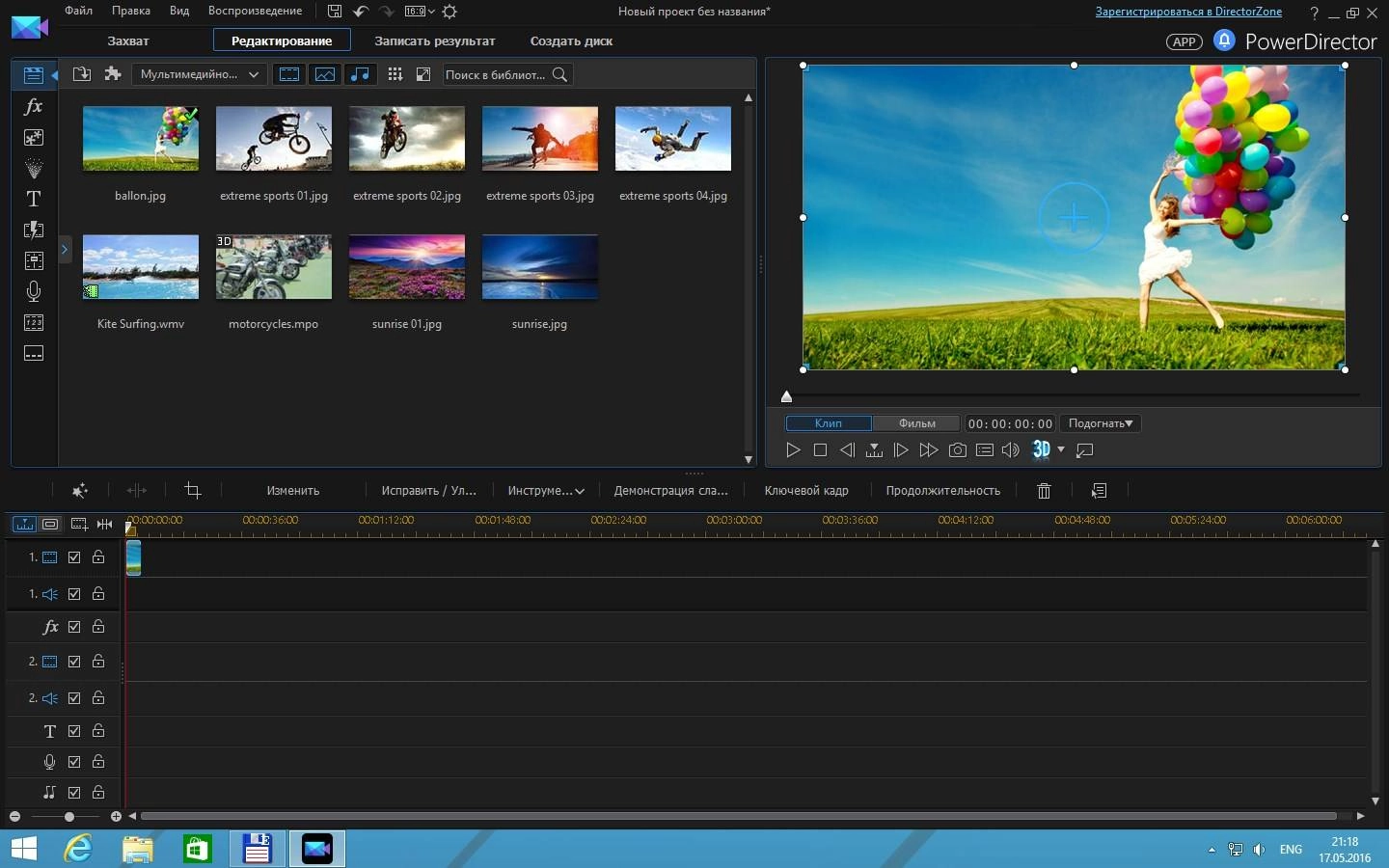The height and width of the screenshot is (868, 1389).
Task: Stop the preview playback
Action: (820, 450)
